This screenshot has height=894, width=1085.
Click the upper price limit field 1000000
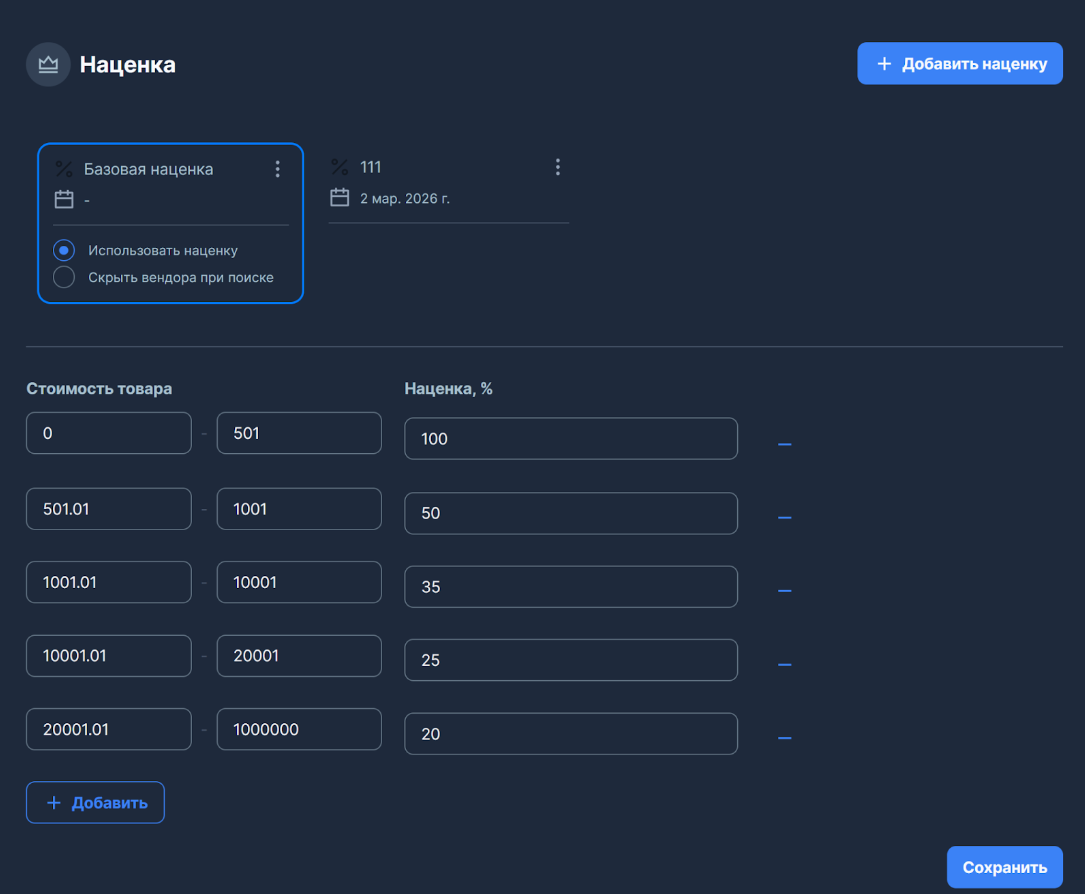pyautogui.click(x=298, y=729)
